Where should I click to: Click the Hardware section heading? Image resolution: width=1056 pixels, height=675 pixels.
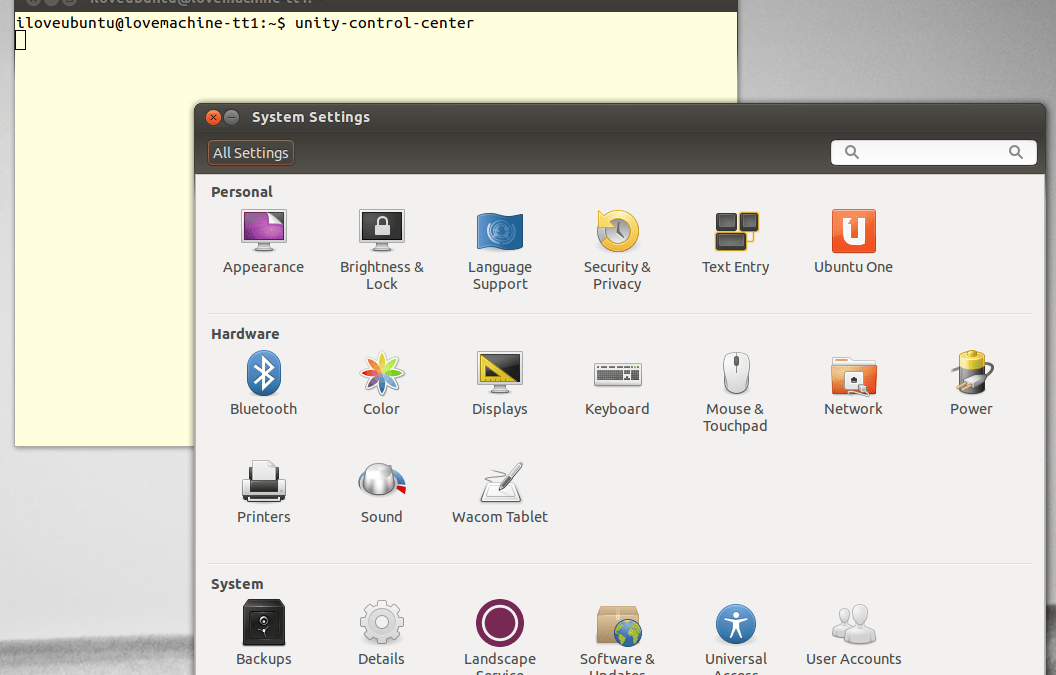pos(245,334)
